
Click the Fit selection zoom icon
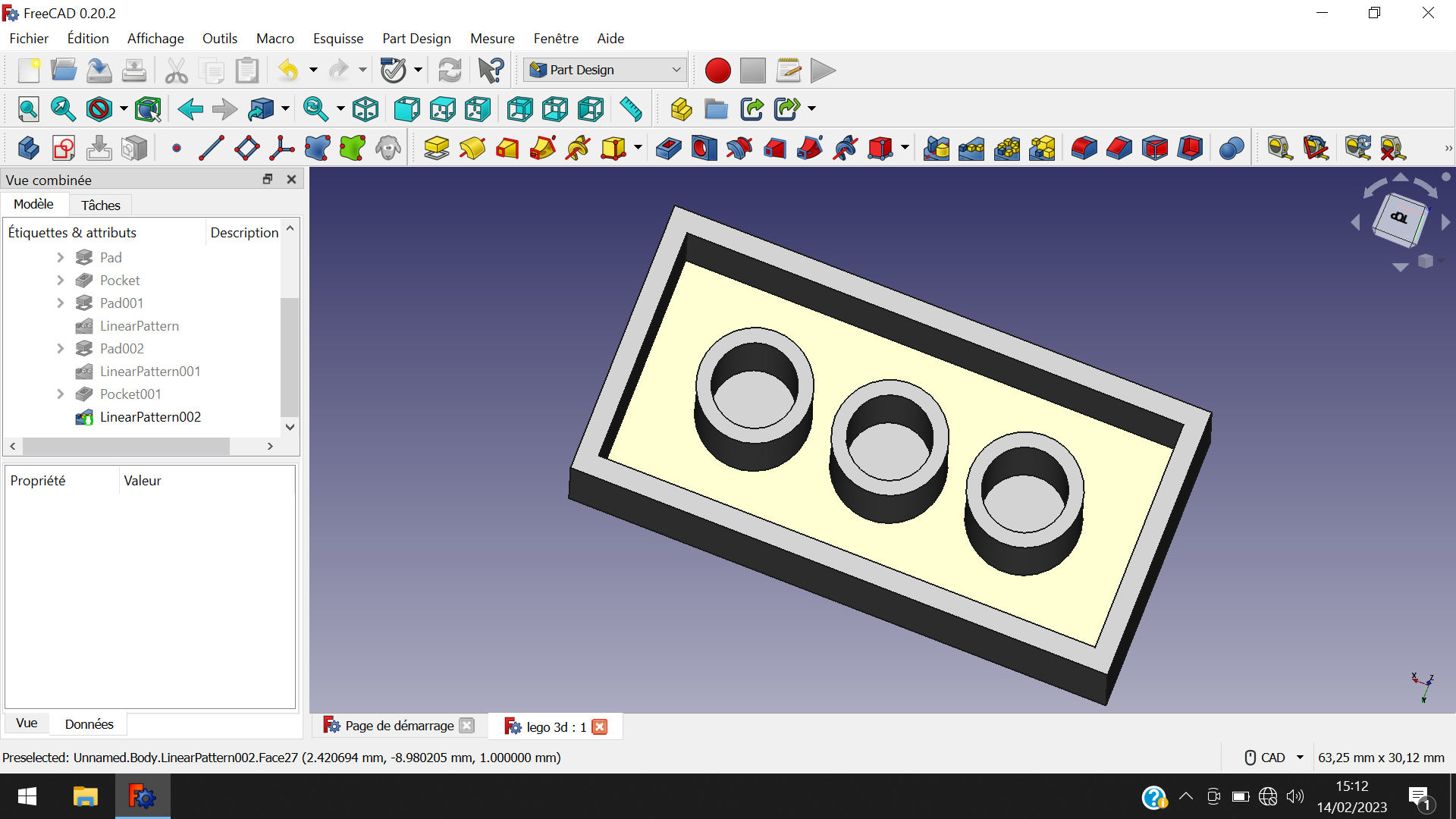[63, 109]
